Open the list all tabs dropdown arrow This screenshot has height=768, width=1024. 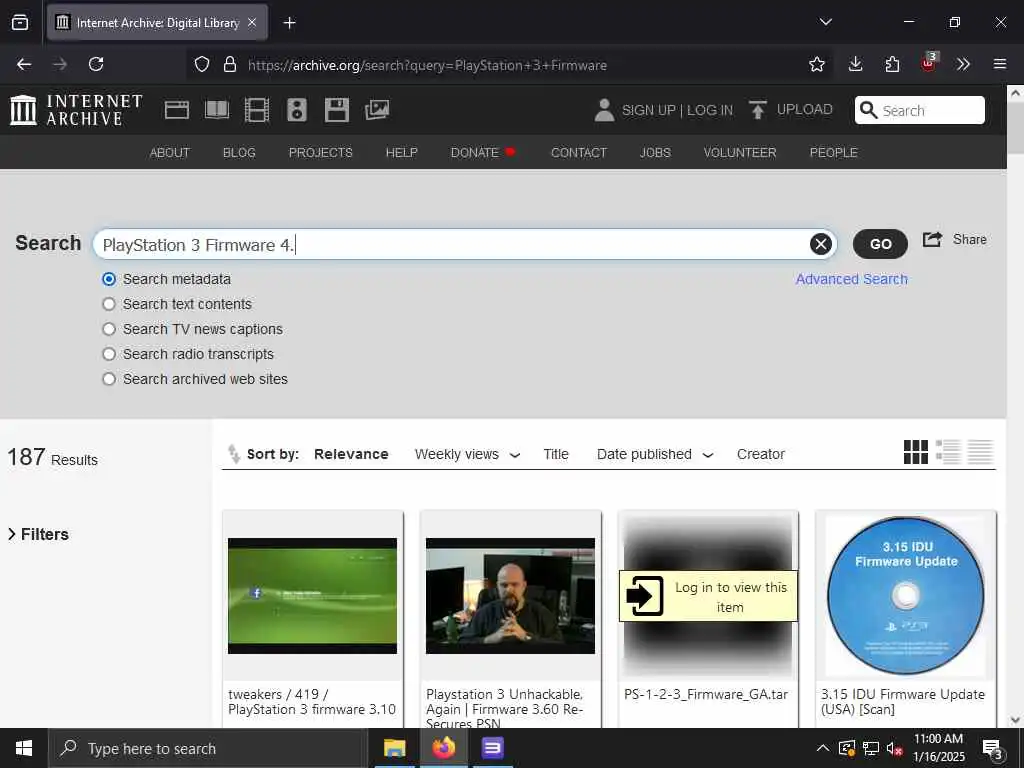coord(825,22)
